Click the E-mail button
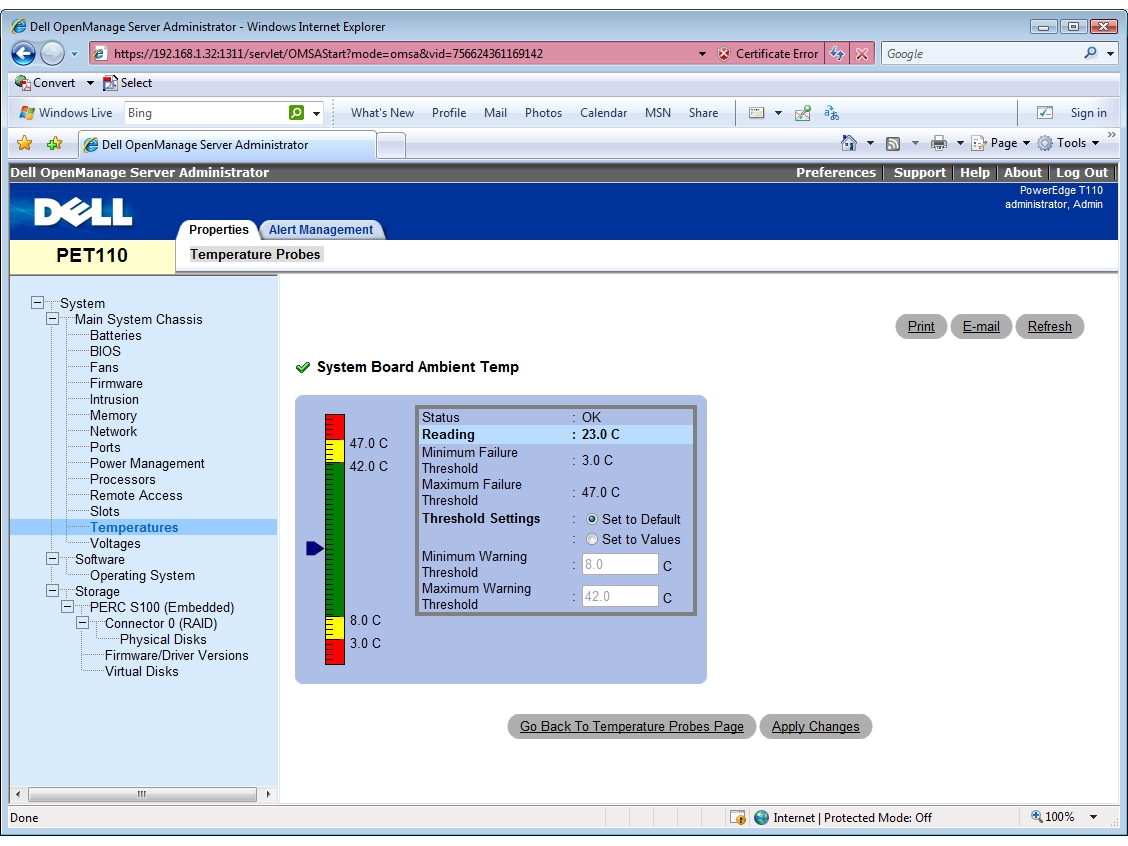The width and height of the screenshot is (1128, 846). pyautogui.click(x=981, y=327)
